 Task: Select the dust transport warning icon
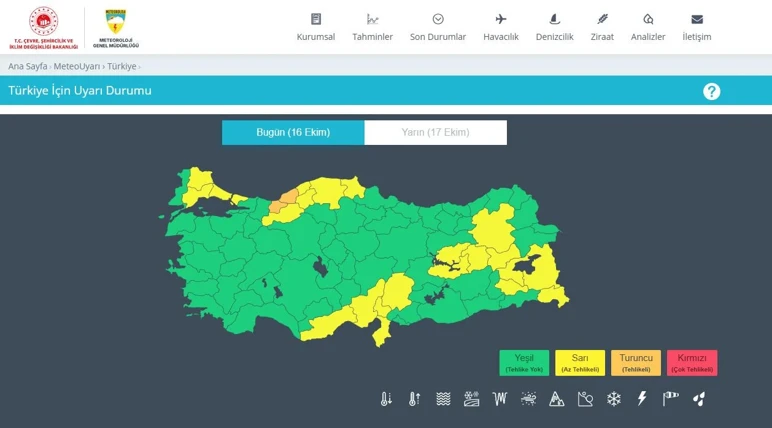point(528,399)
